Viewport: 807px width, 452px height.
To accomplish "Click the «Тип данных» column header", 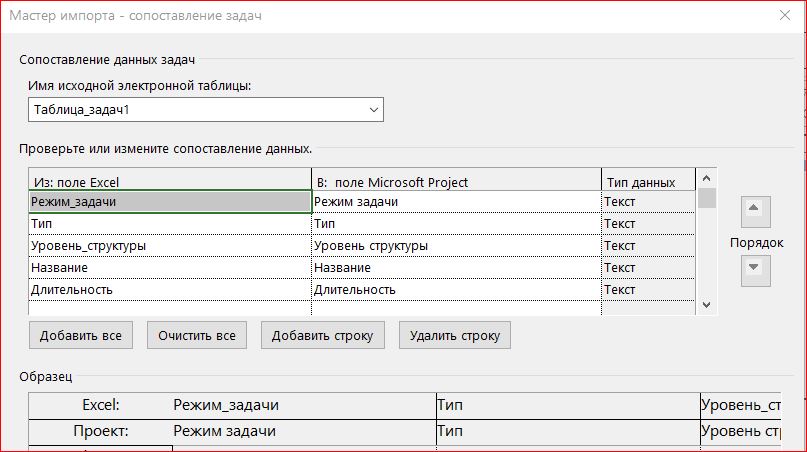I will pyautogui.click(x=648, y=182).
